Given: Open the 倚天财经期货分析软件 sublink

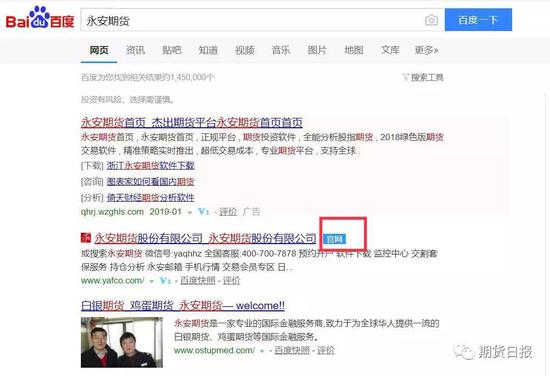Looking at the screenshot, I should click(x=150, y=197).
